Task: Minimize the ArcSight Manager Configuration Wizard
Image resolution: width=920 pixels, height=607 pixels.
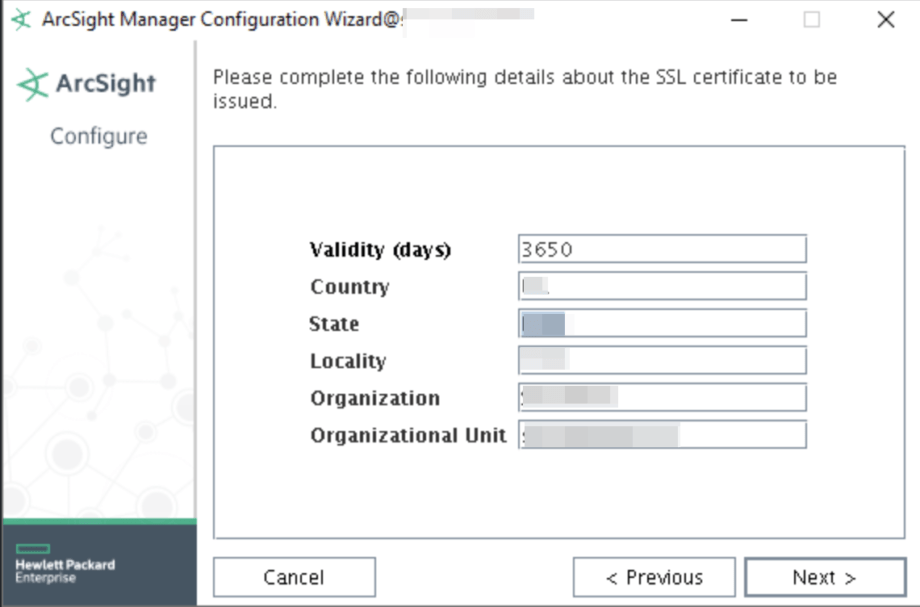Action: click(x=738, y=18)
